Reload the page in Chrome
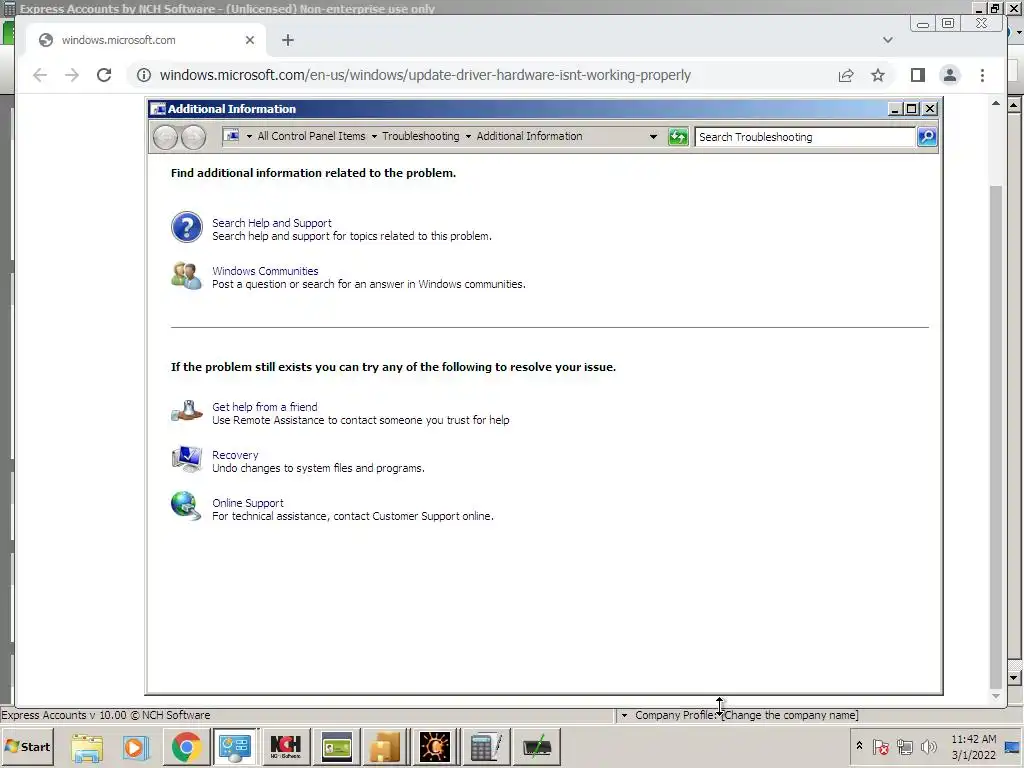Viewport: 1024px width, 768px height. tap(104, 75)
